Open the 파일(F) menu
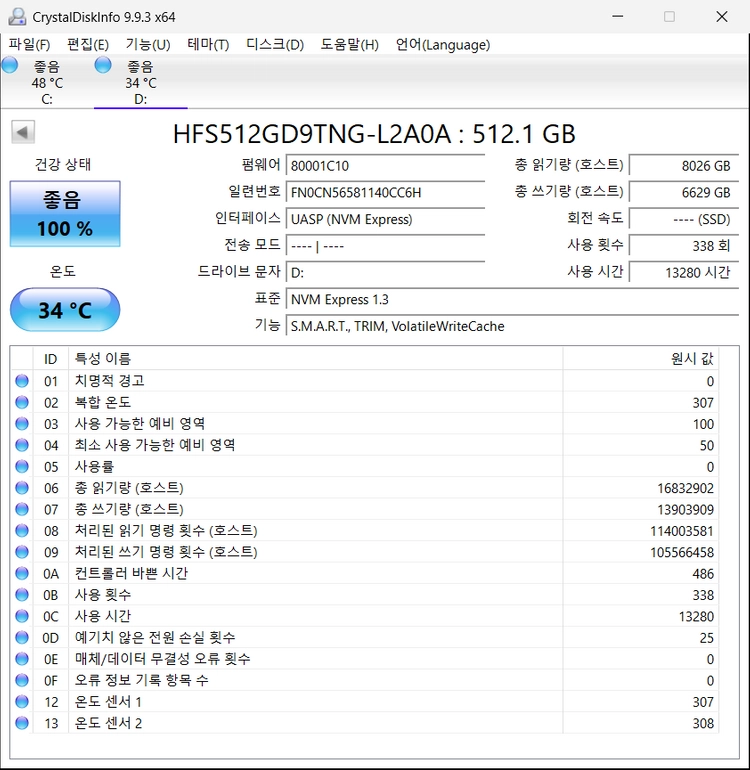 (29, 45)
